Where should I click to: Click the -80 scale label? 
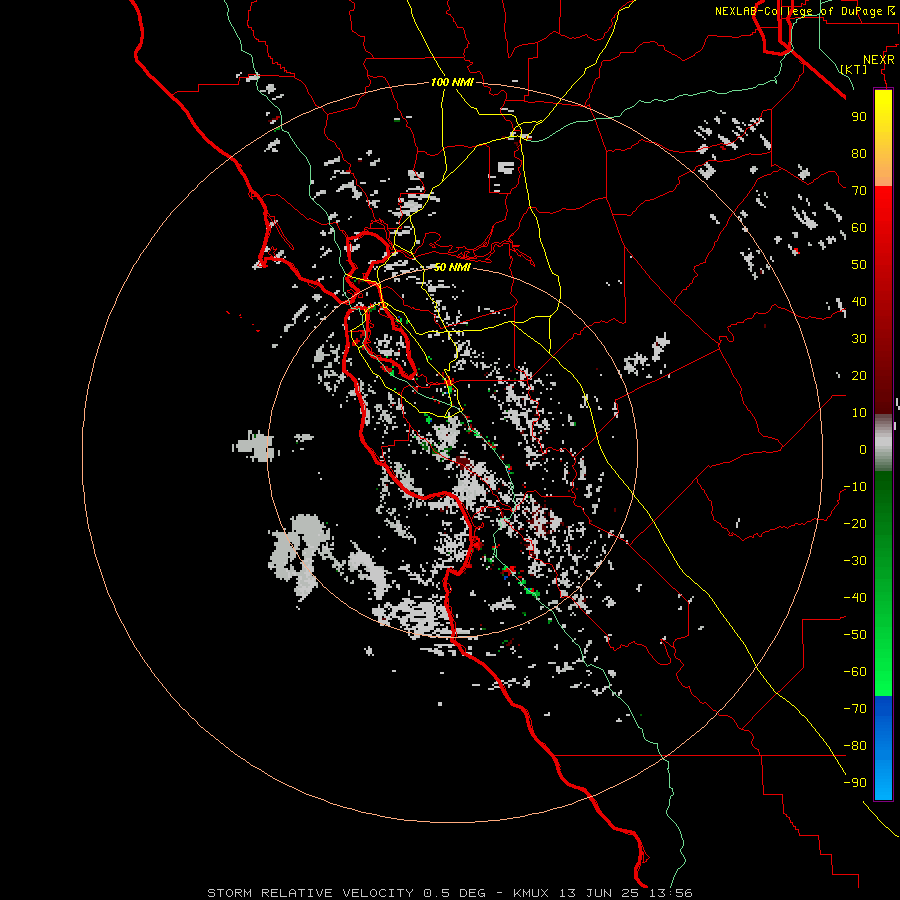click(x=855, y=746)
